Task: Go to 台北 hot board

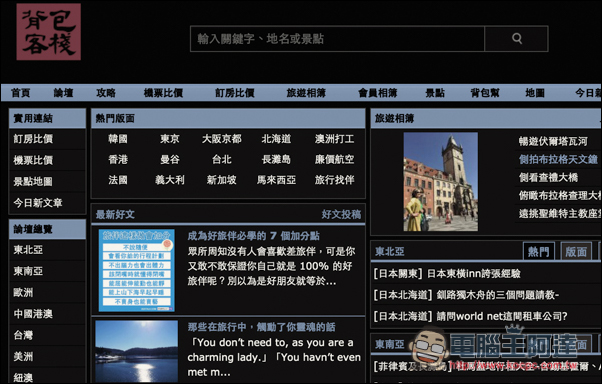Action: 222,159
